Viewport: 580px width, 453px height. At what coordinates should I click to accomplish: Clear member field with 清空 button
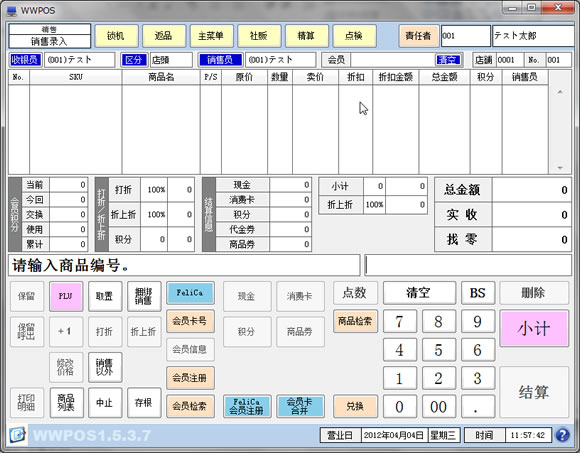pyautogui.click(x=448, y=60)
